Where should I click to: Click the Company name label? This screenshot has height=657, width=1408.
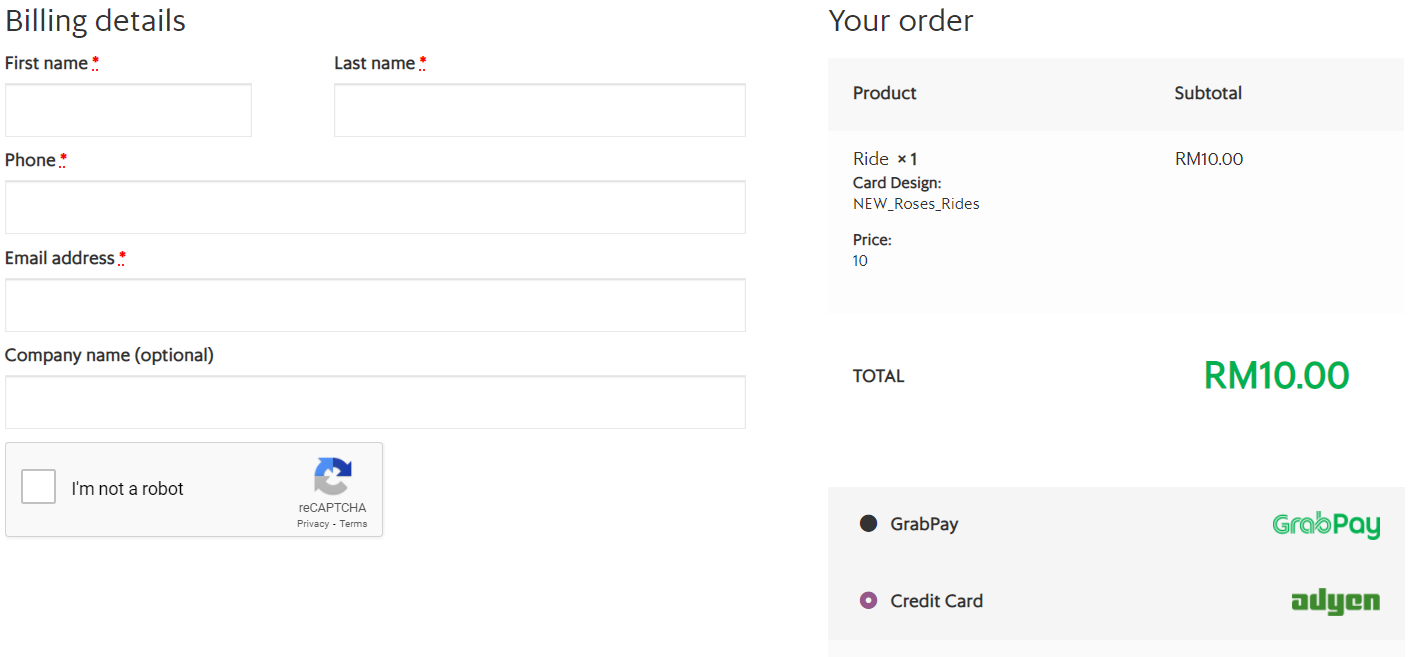click(109, 355)
